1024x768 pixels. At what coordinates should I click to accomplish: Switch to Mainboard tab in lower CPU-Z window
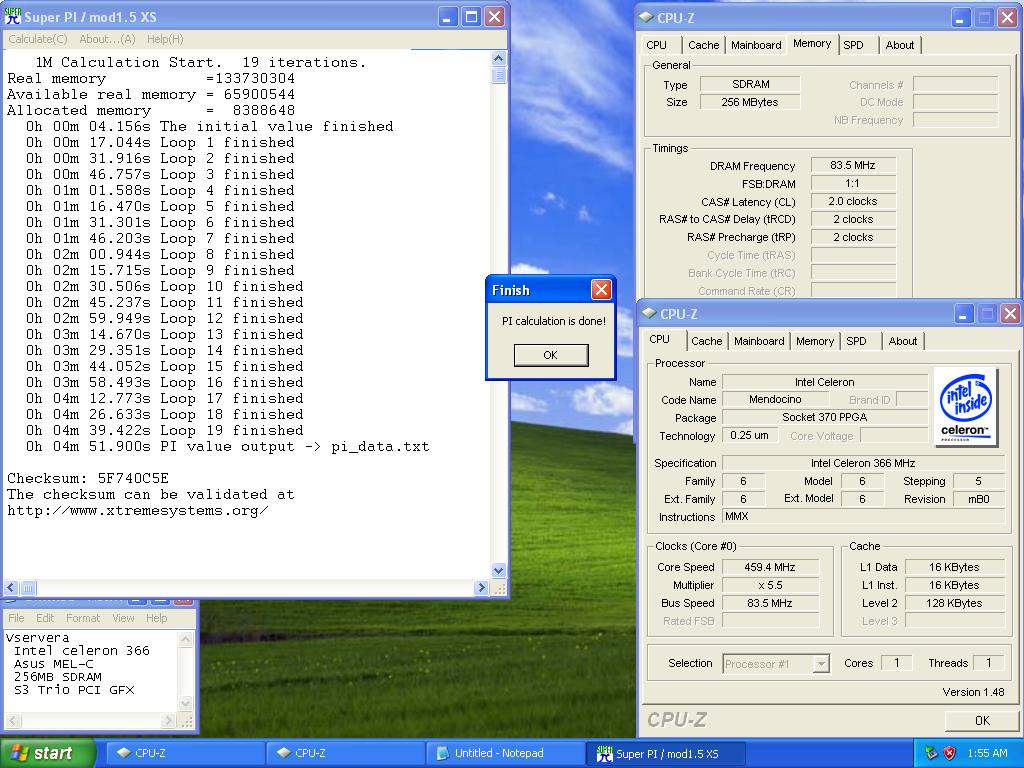(759, 341)
